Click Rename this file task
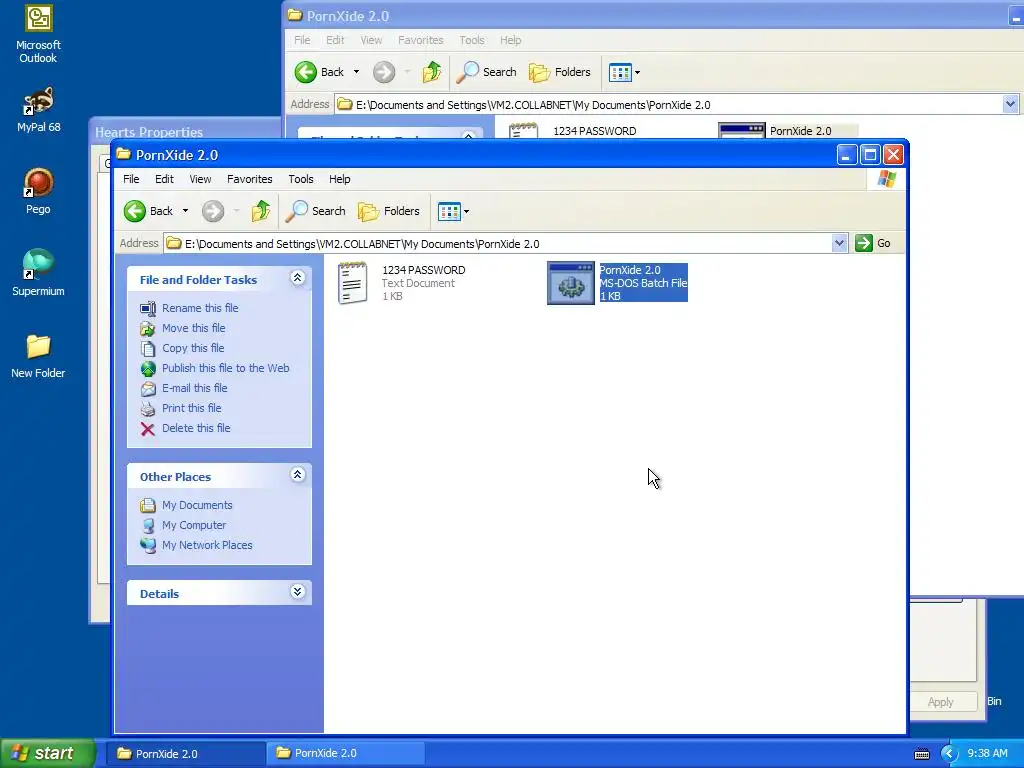This screenshot has width=1024, height=768. tap(200, 308)
